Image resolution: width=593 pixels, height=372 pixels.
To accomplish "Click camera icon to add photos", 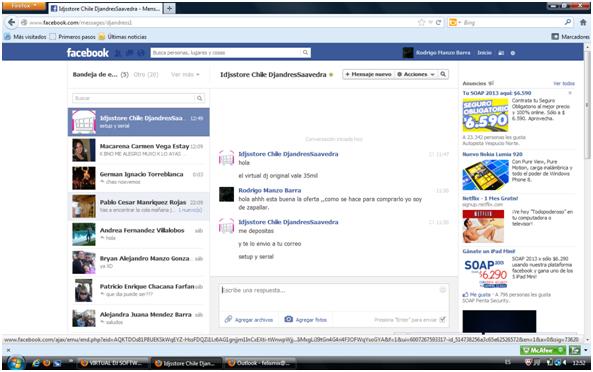I will coord(289,319).
